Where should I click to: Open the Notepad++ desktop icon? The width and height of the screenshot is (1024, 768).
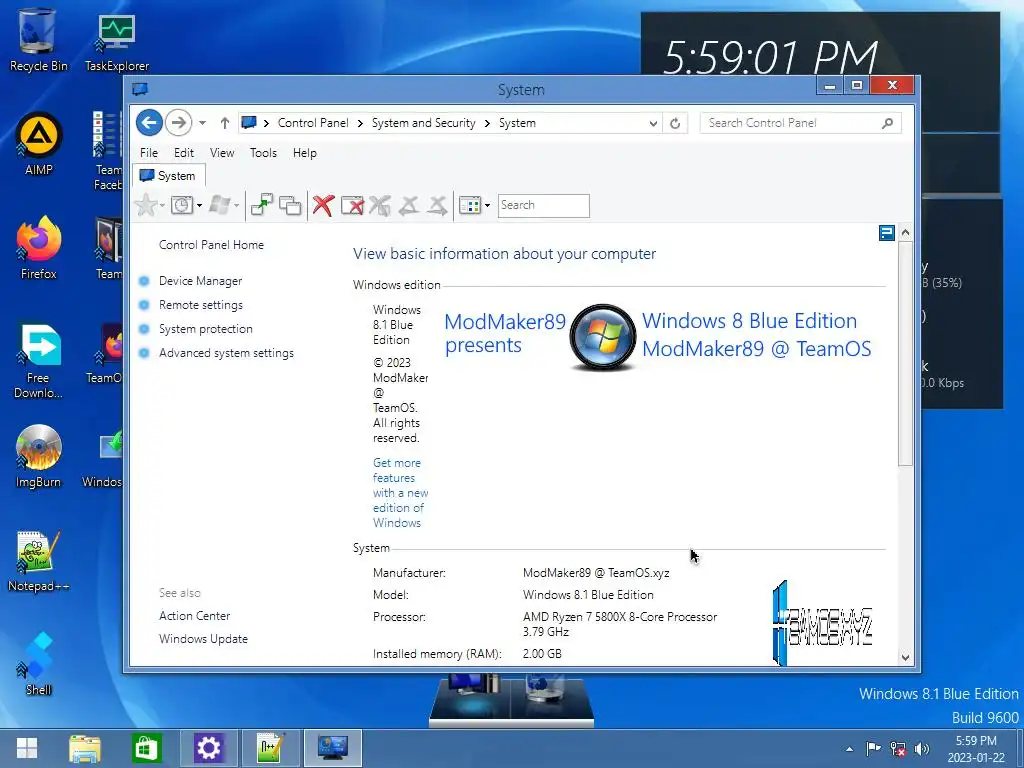point(39,560)
